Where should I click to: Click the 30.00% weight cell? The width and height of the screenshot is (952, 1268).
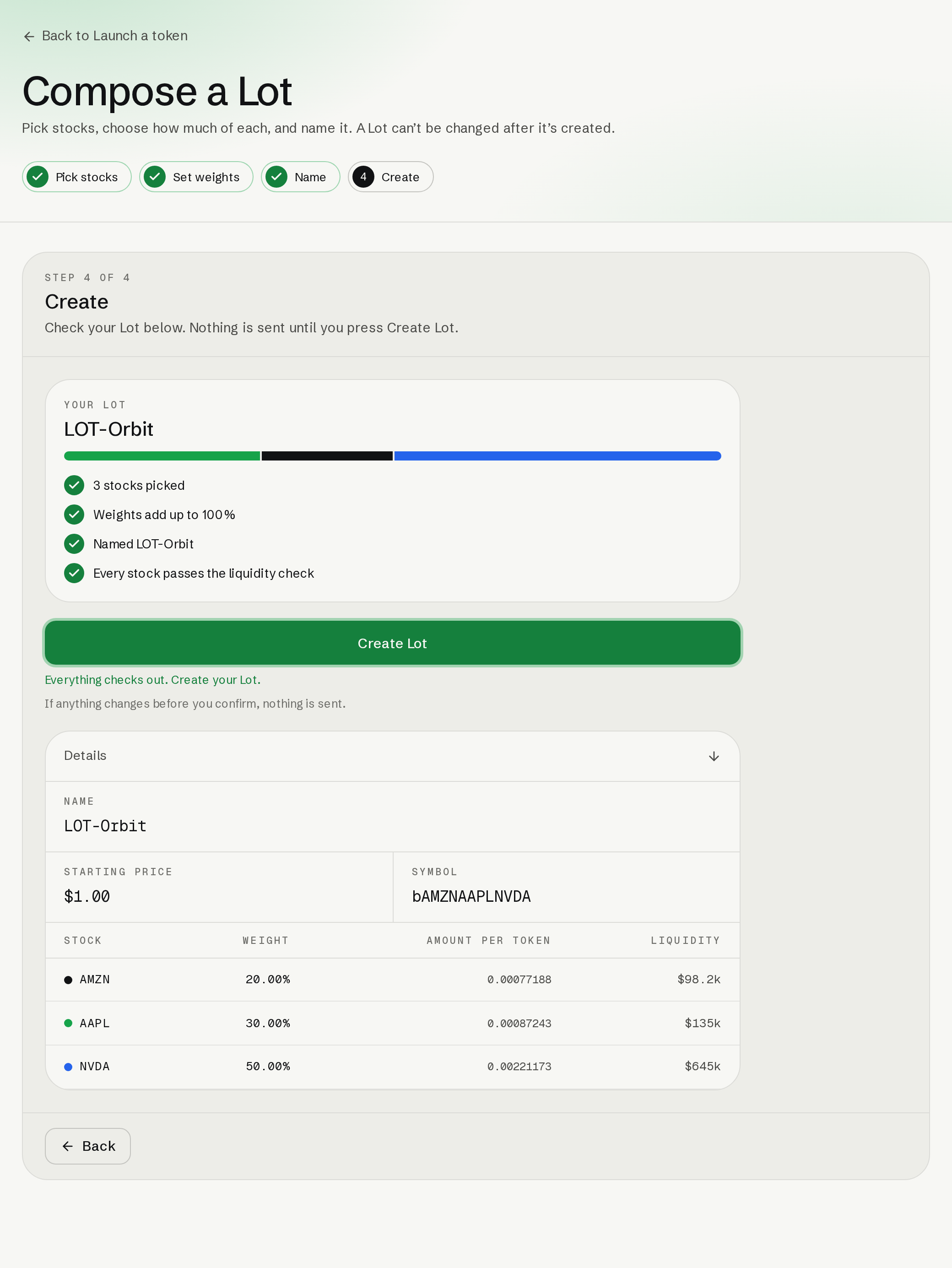(x=268, y=1023)
